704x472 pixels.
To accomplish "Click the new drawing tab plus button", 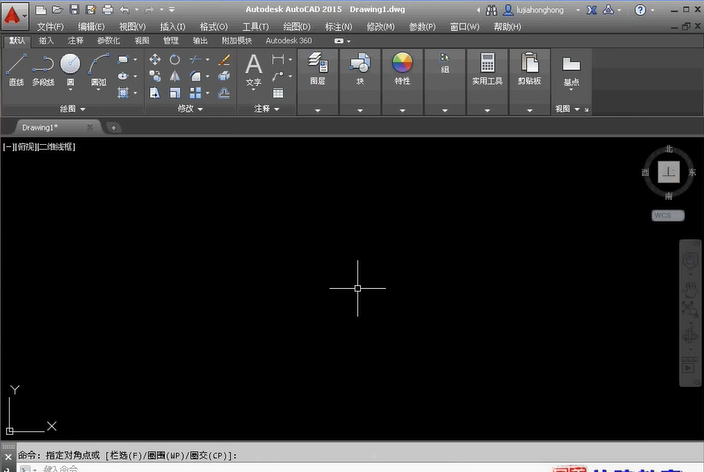I will 114,128.
